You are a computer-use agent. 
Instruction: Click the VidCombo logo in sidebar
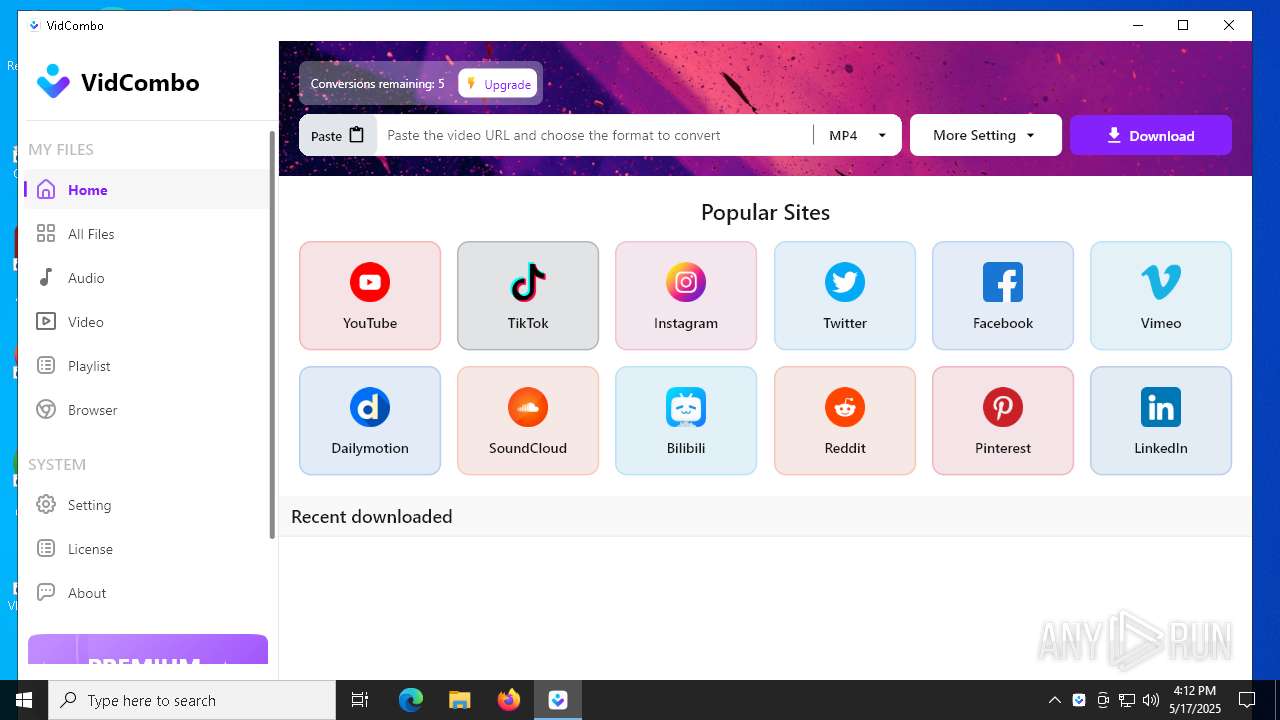click(x=118, y=82)
